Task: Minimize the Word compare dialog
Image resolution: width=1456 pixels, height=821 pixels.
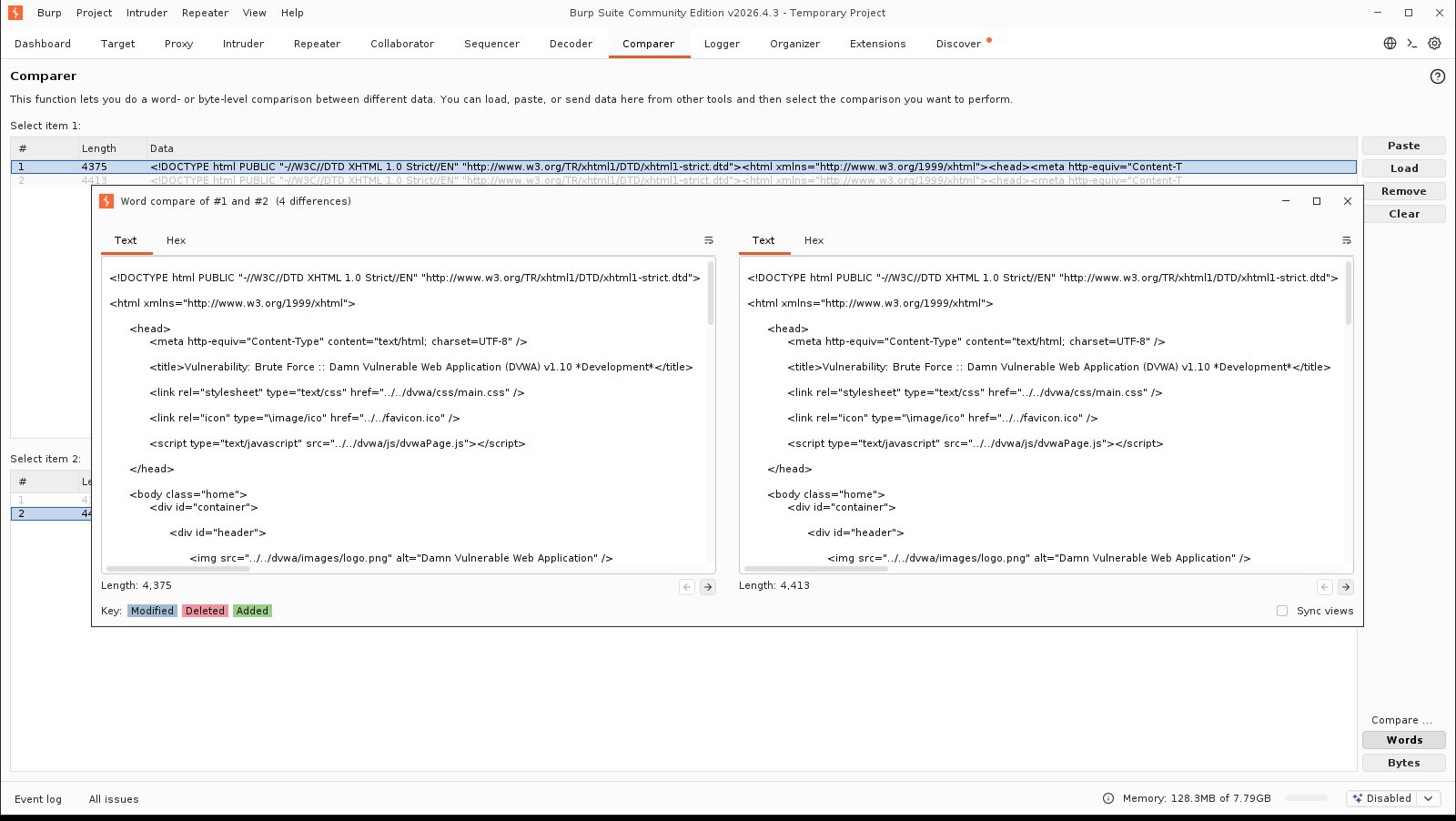Action: pyautogui.click(x=1286, y=201)
